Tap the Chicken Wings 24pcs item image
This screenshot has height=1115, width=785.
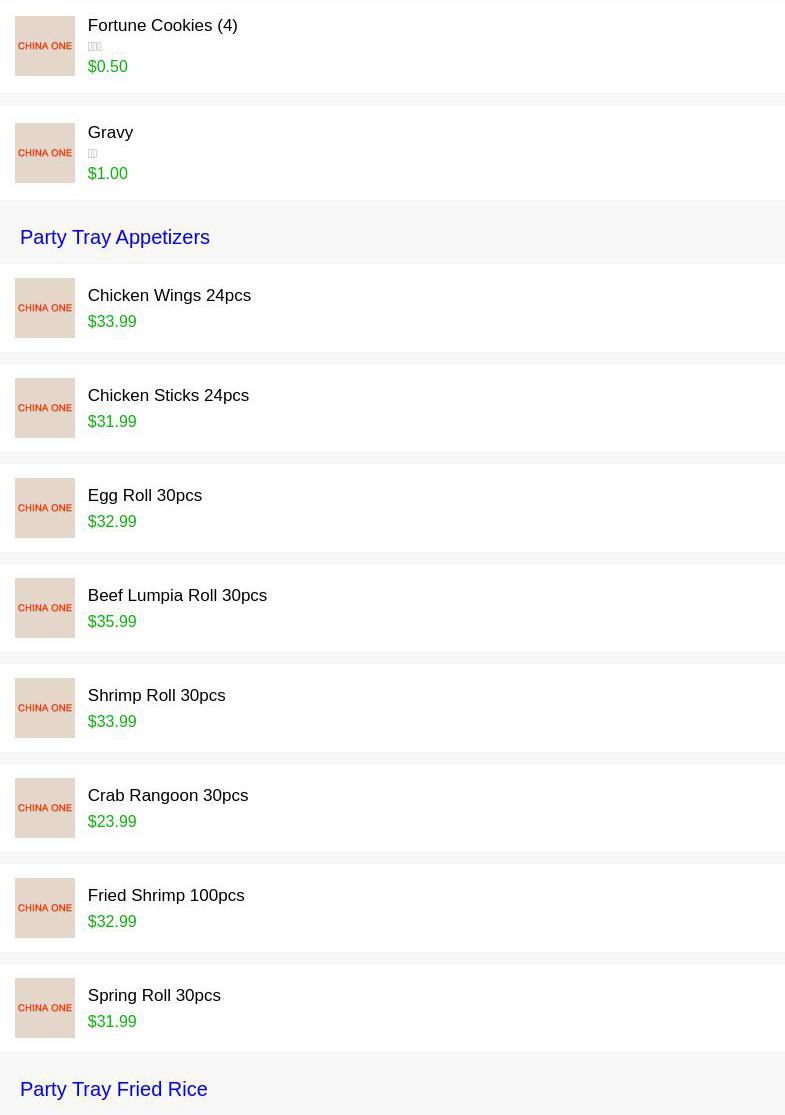click(x=45, y=308)
